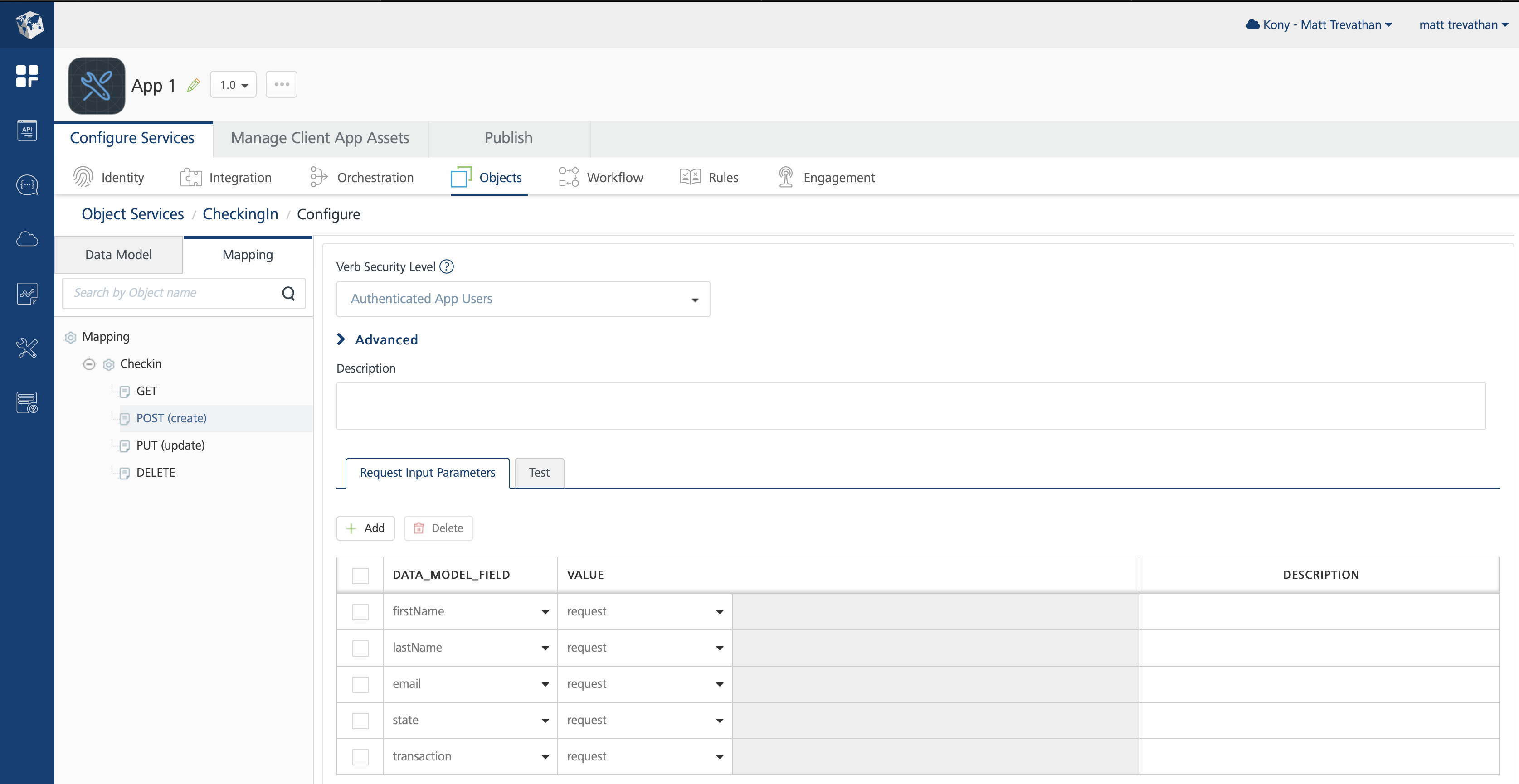The height and width of the screenshot is (784, 1519).
Task: Navigate to Object Services breadcrumb link
Action: point(132,213)
